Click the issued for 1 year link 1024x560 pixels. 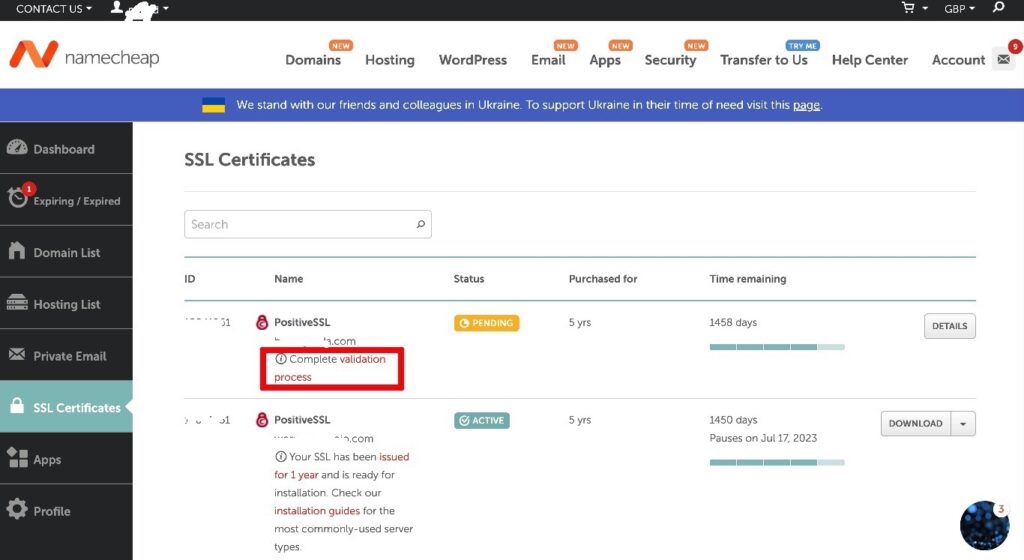342,465
